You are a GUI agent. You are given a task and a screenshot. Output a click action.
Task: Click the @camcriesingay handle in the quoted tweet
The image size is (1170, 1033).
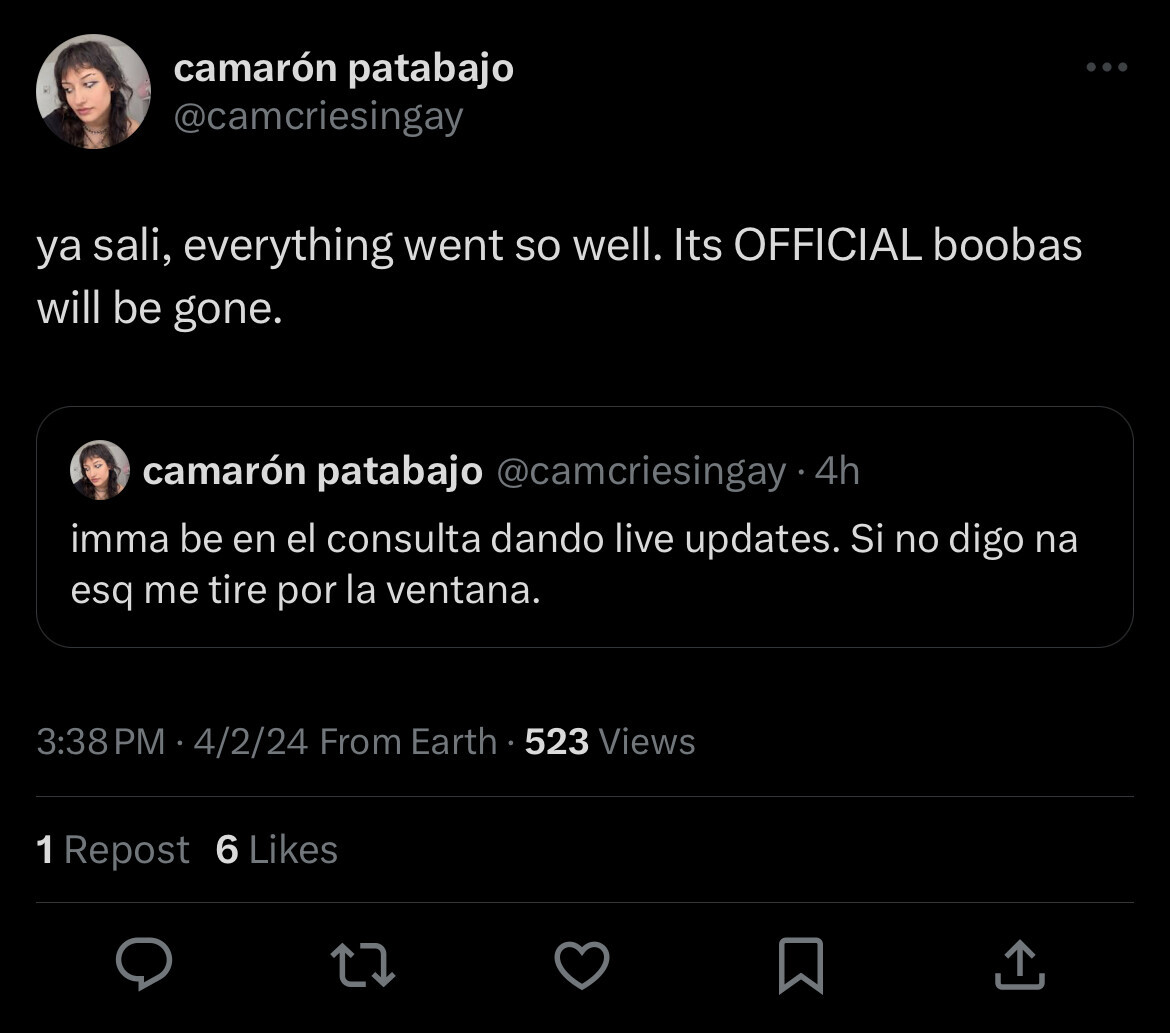[x=641, y=471]
